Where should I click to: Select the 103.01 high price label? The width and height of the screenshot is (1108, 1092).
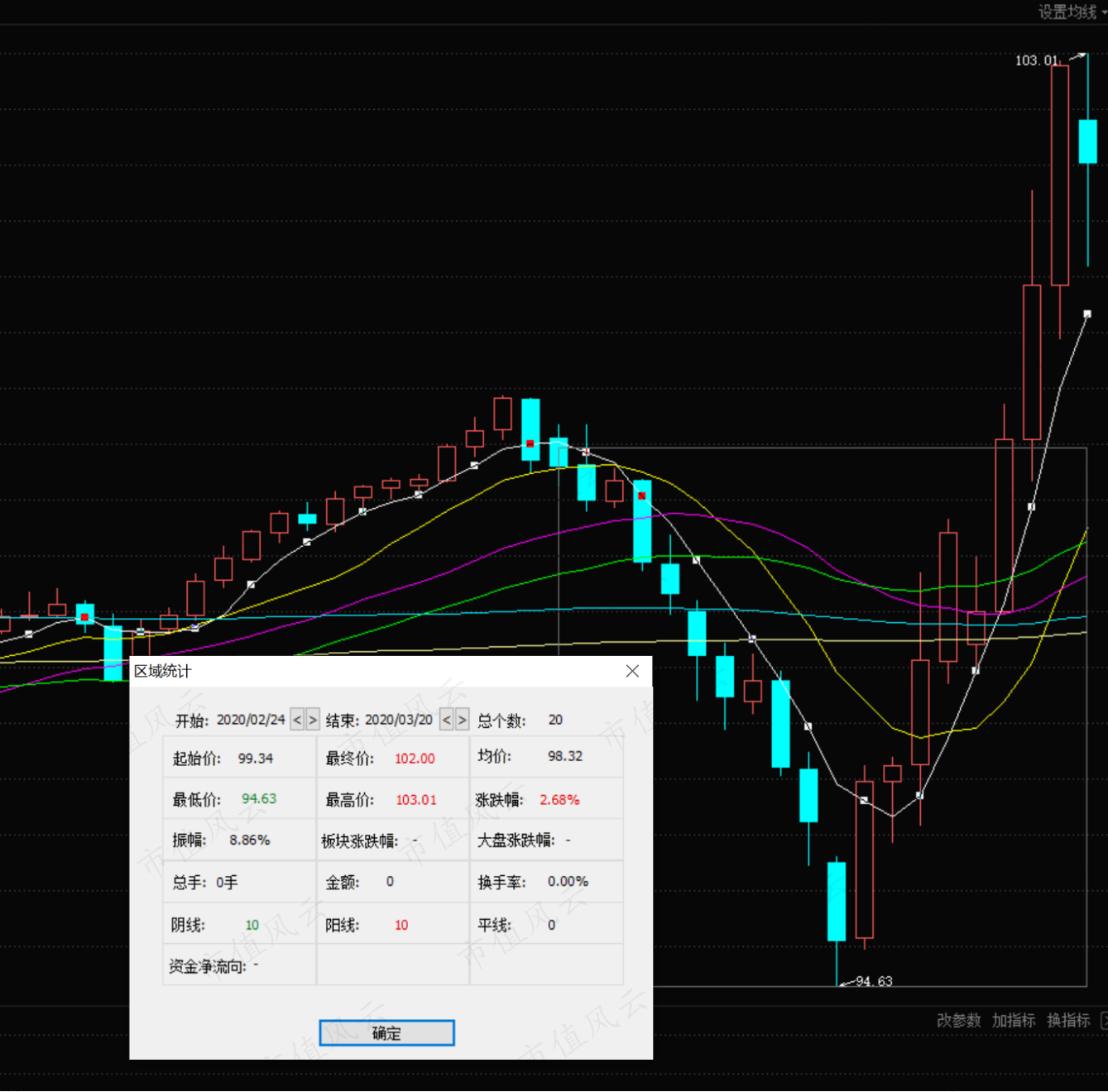[1036, 60]
